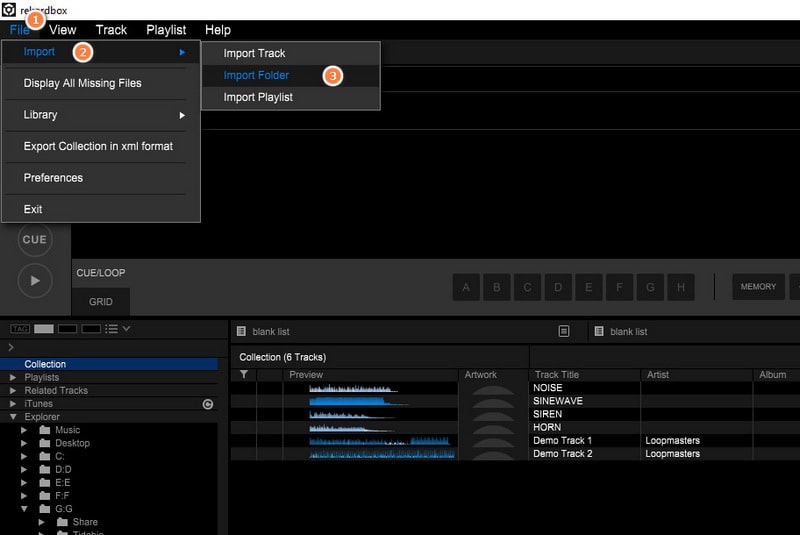Trigger hot cue E pad
Viewport: 800px width, 535px height.
click(589, 287)
